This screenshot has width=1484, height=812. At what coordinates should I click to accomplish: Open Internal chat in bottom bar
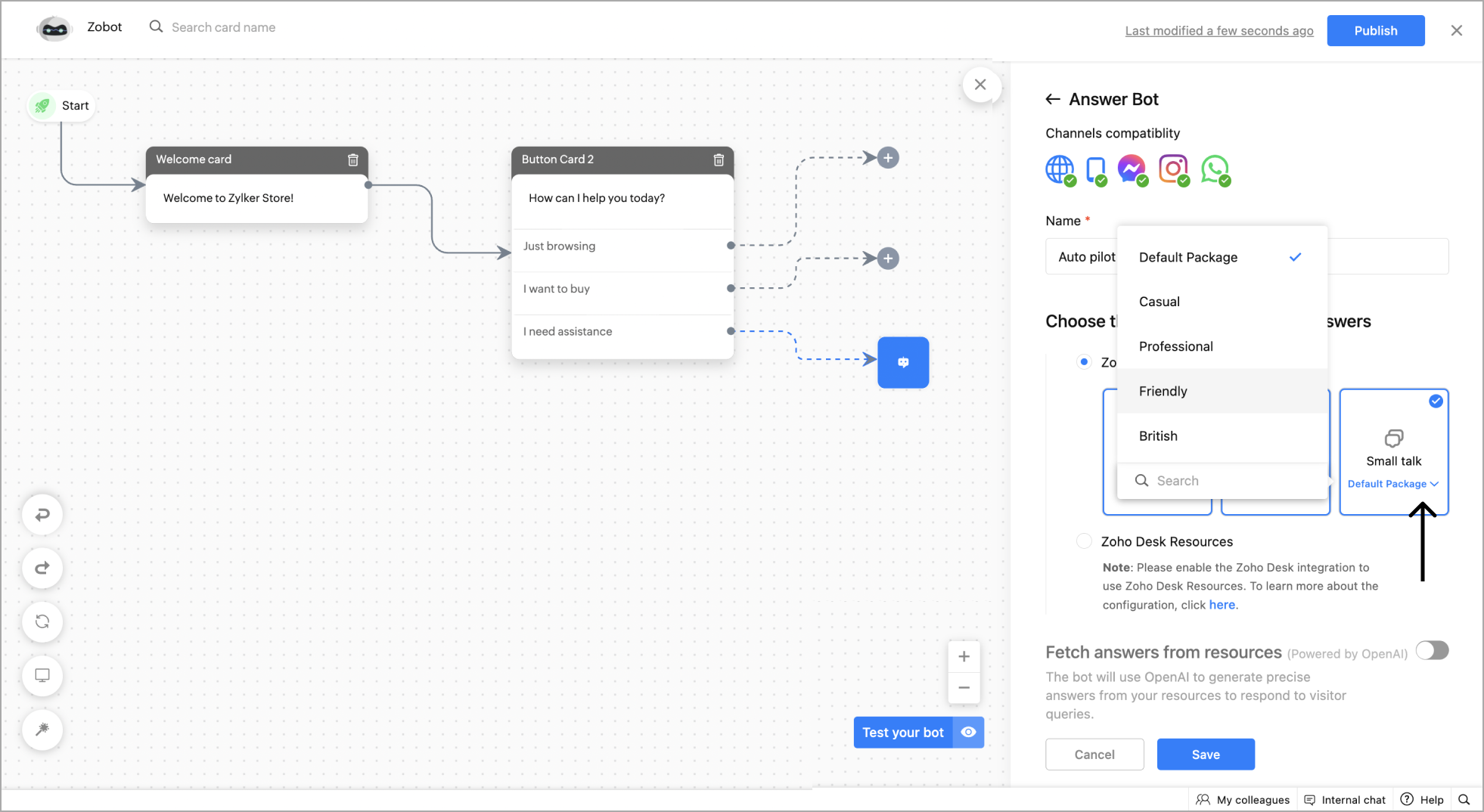click(1345, 800)
